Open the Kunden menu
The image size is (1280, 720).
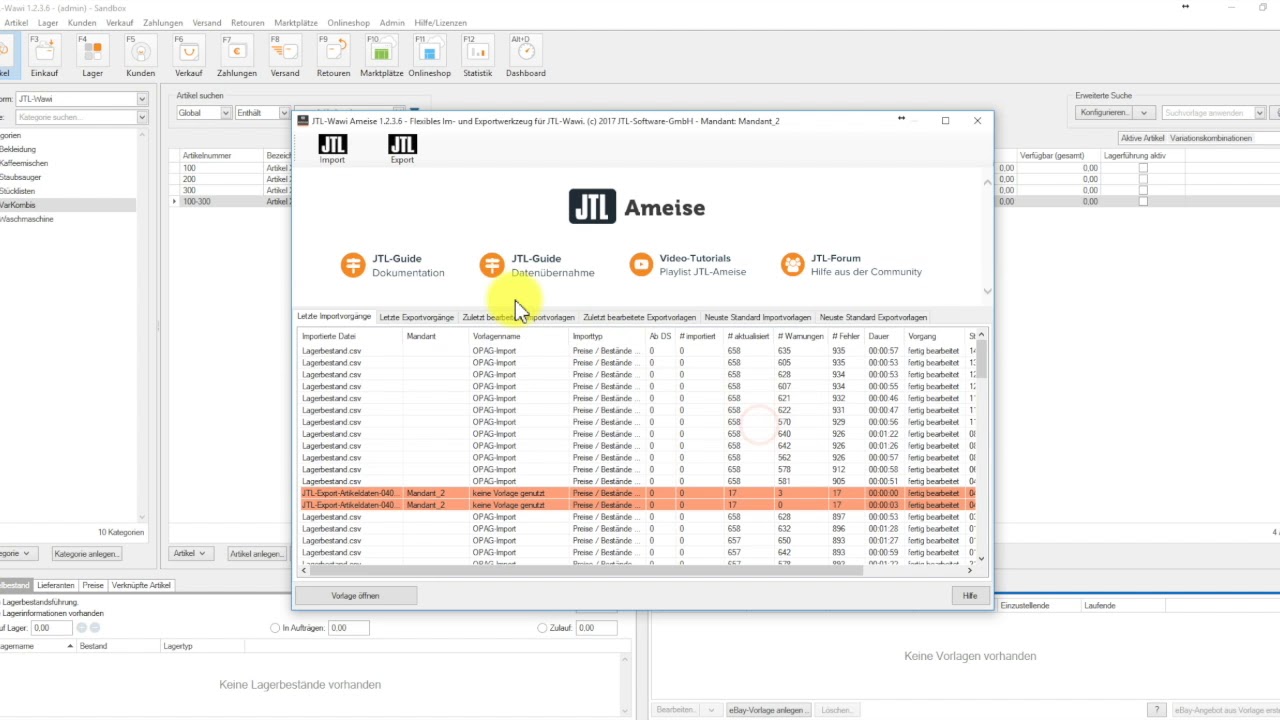(x=82, y=22)
